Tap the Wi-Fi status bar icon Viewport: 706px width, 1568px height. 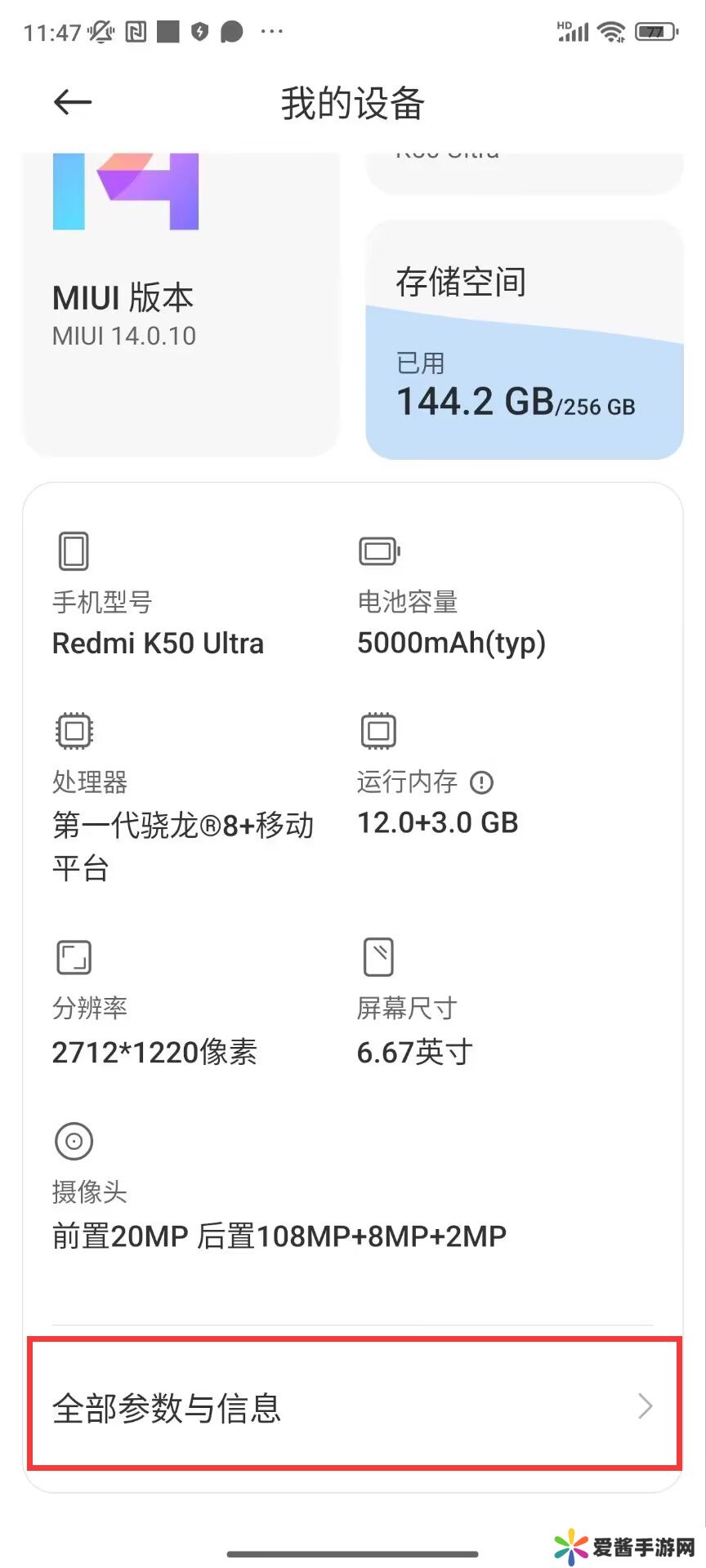(610, 33)
